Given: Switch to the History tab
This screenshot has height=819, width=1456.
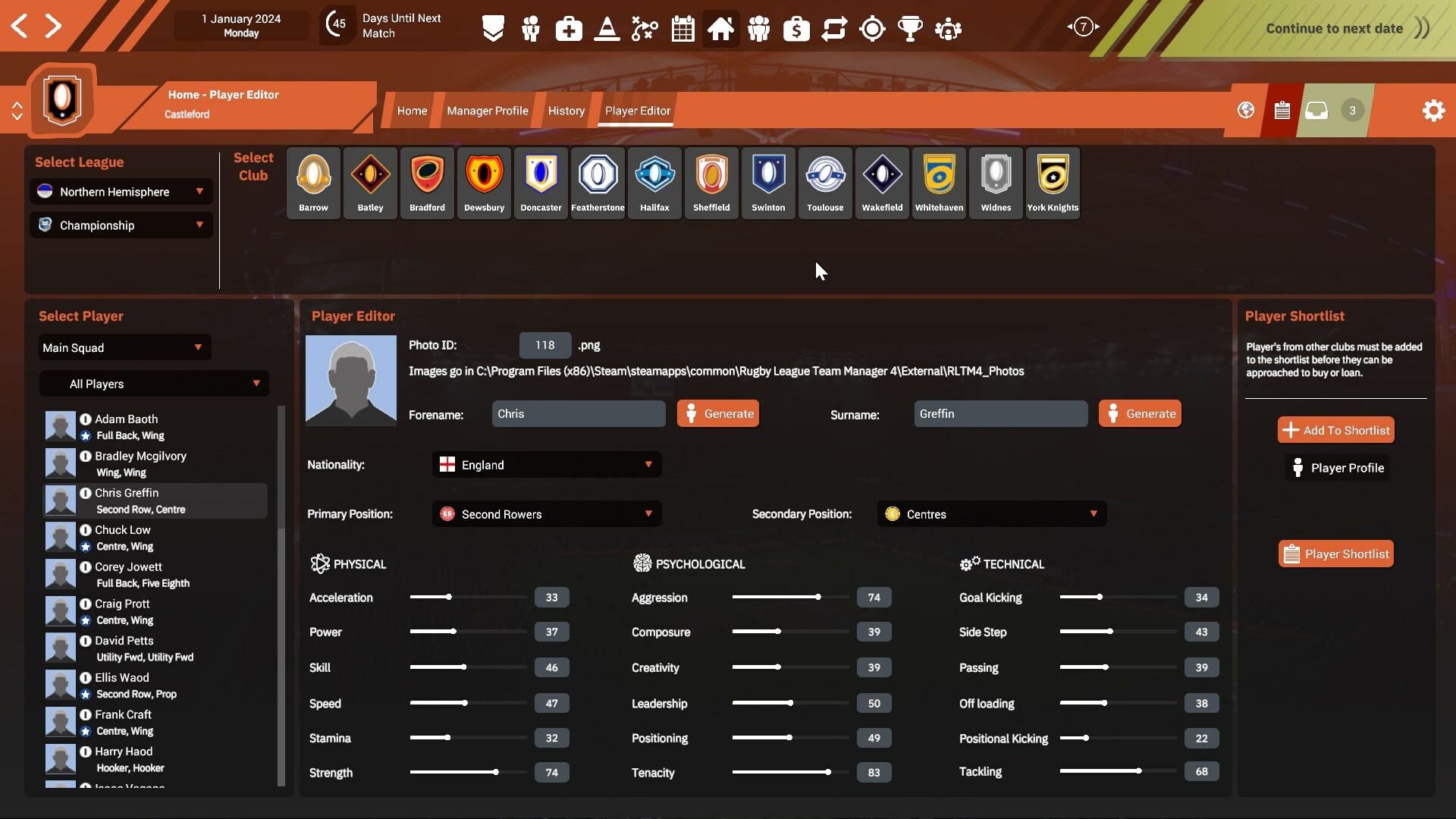Looking at the screenshot, I should 566,110.
